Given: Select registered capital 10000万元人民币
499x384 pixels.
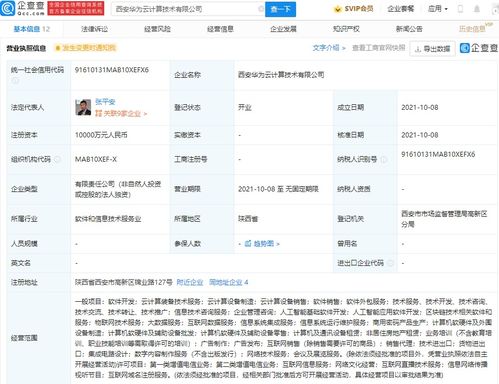Looking at the screenshot, I should pos(101,135).
